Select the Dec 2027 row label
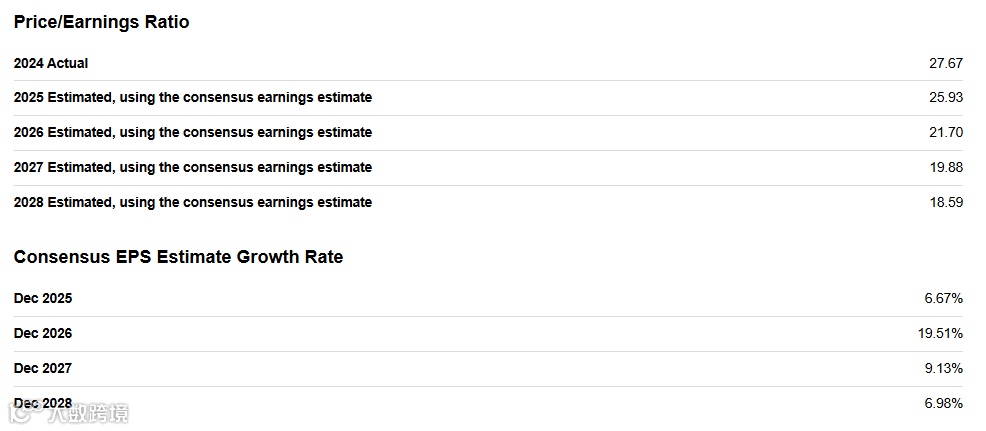 43,368
